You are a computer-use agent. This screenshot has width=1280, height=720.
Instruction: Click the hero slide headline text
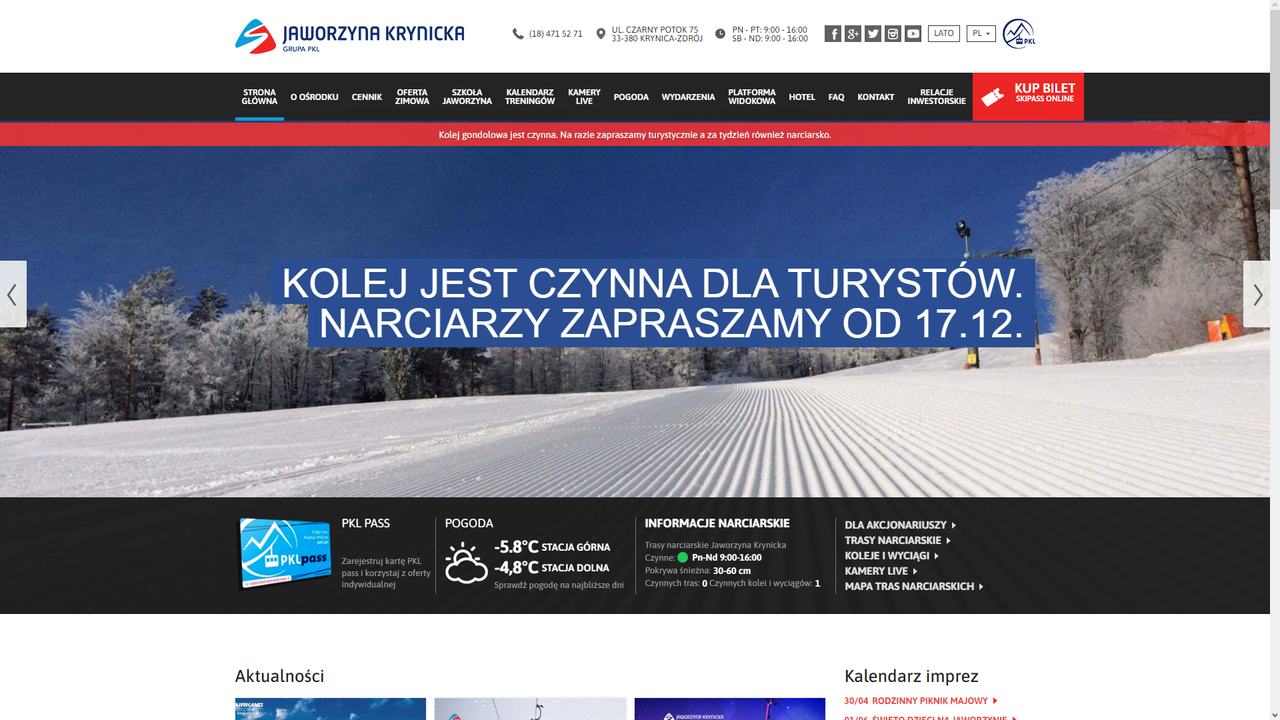click(x=653, y=304)
